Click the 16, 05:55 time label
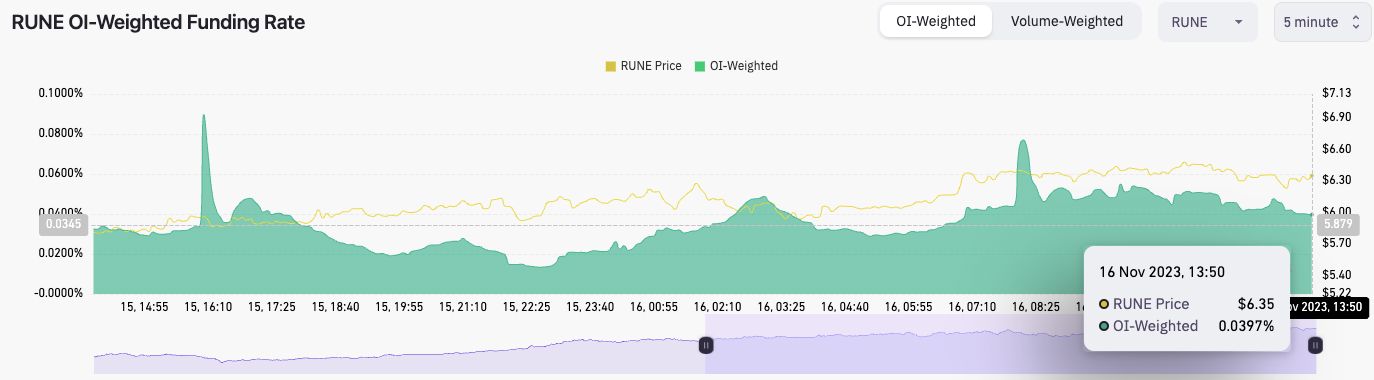This screenshot has height=380, width=1374. pos(910,307)
